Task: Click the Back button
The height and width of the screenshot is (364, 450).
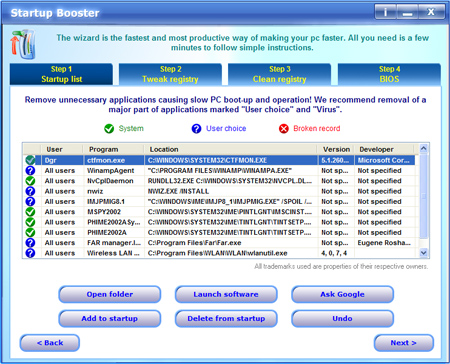Action: tap(50, 343)
